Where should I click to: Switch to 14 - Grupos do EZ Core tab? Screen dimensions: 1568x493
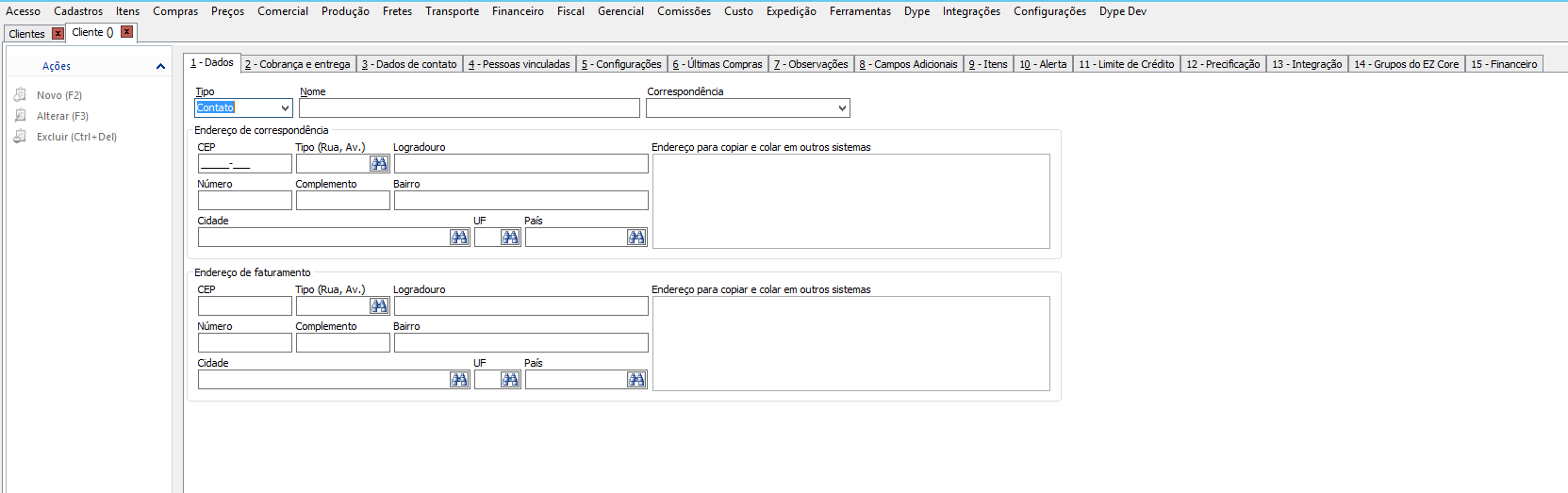(1406, 64)
